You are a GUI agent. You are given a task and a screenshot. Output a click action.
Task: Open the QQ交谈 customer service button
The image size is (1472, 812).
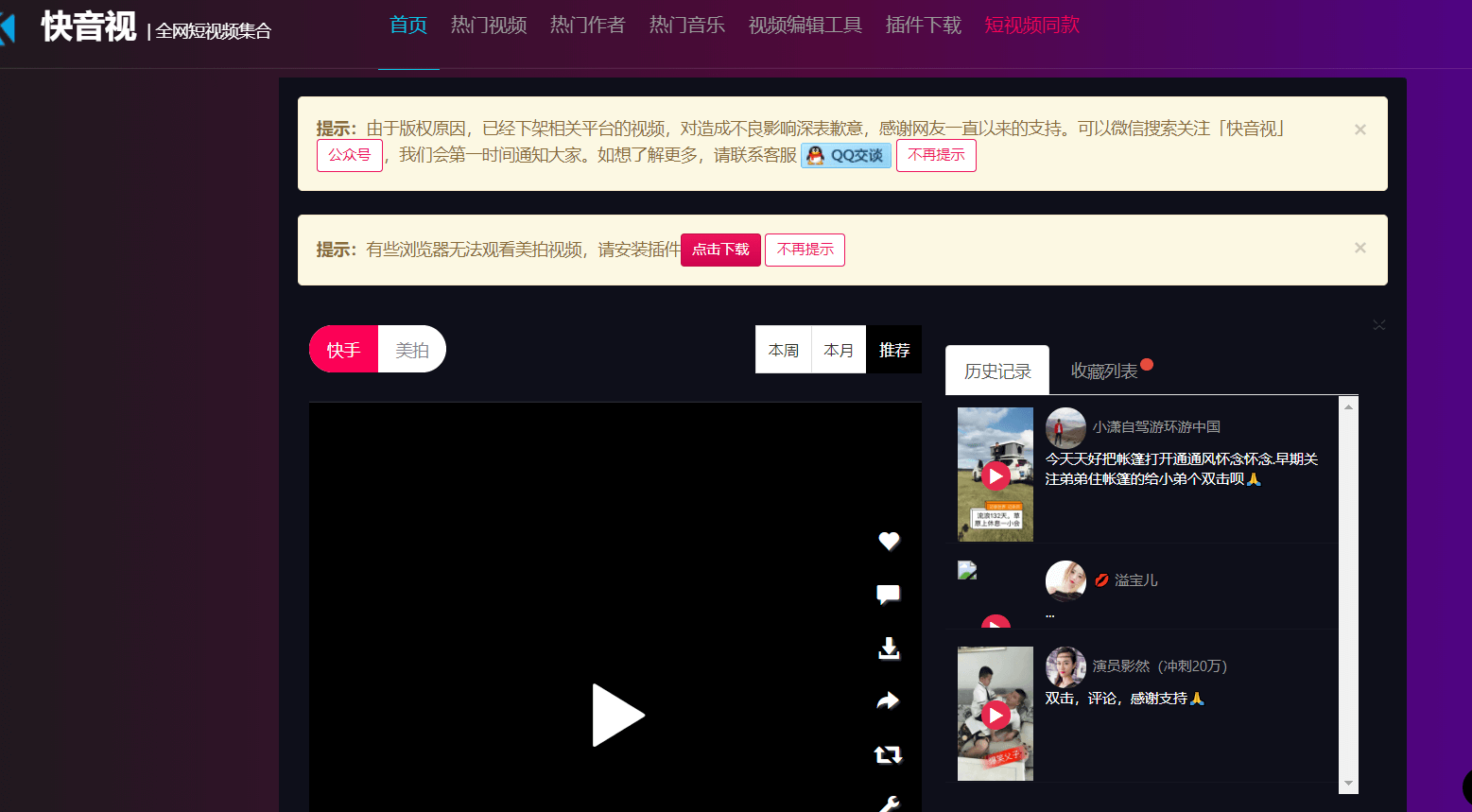point(846,155)
